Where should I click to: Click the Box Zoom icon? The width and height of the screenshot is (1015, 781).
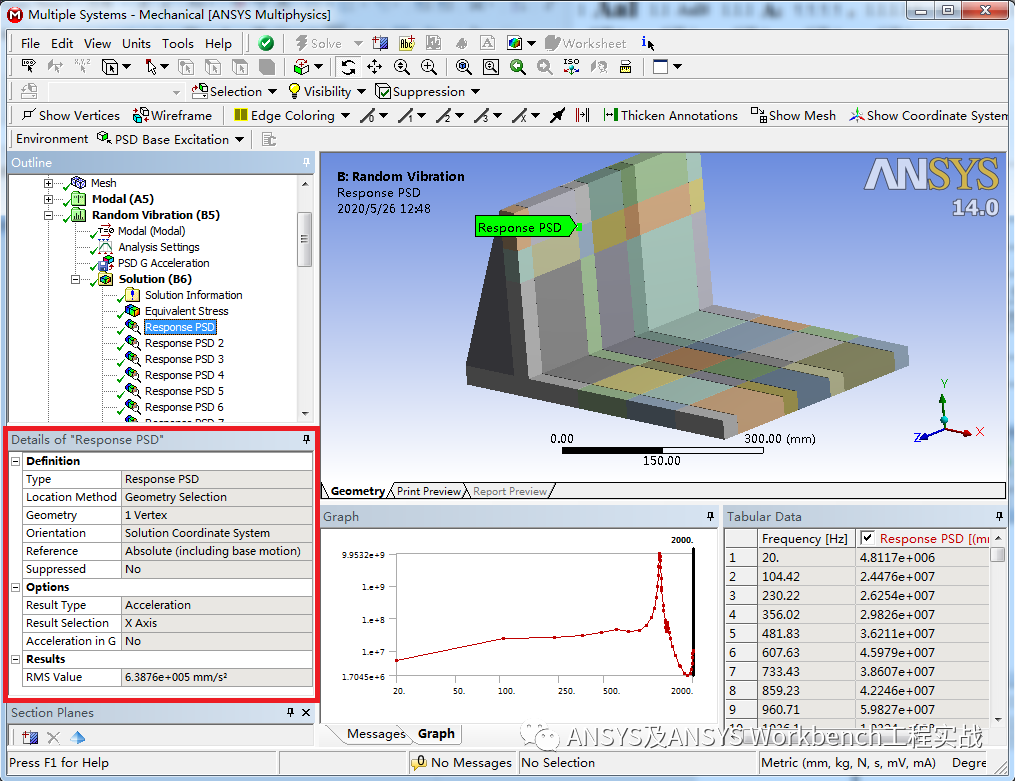[429, 67]
